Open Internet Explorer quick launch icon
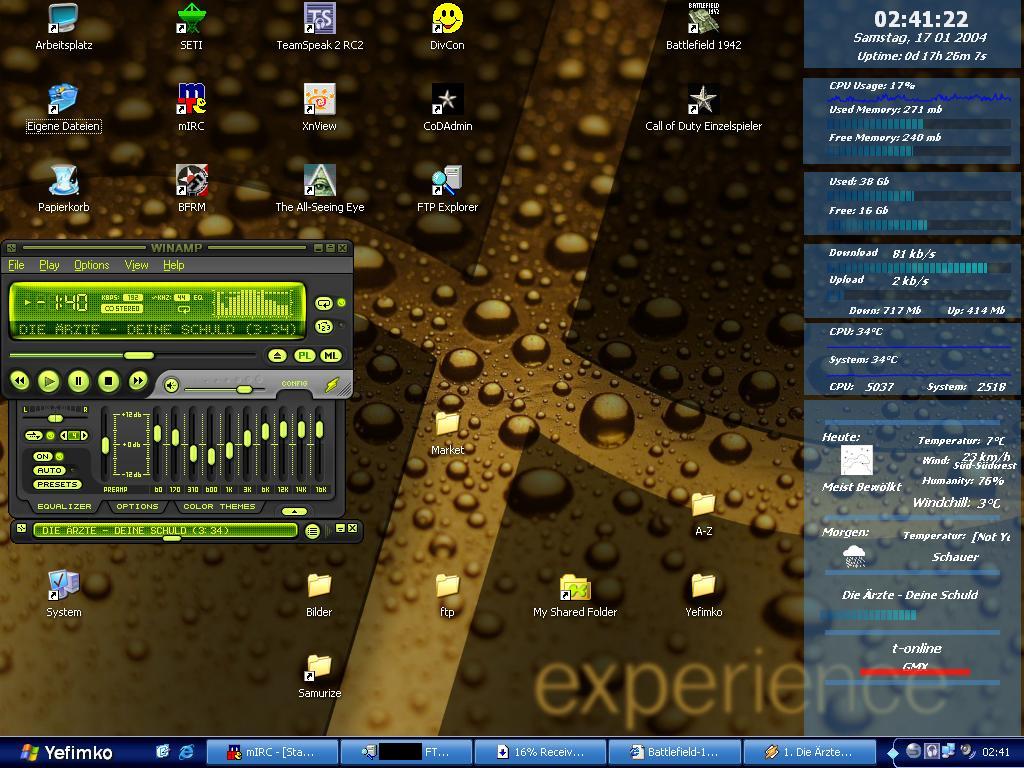1024x768 pixels. [x=186, y=752]
